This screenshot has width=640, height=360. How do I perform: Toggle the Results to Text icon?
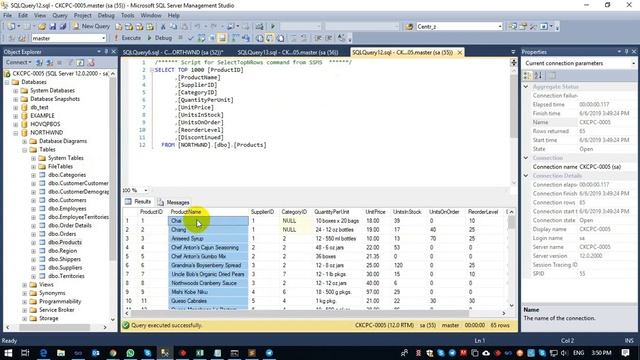point(260,38)
